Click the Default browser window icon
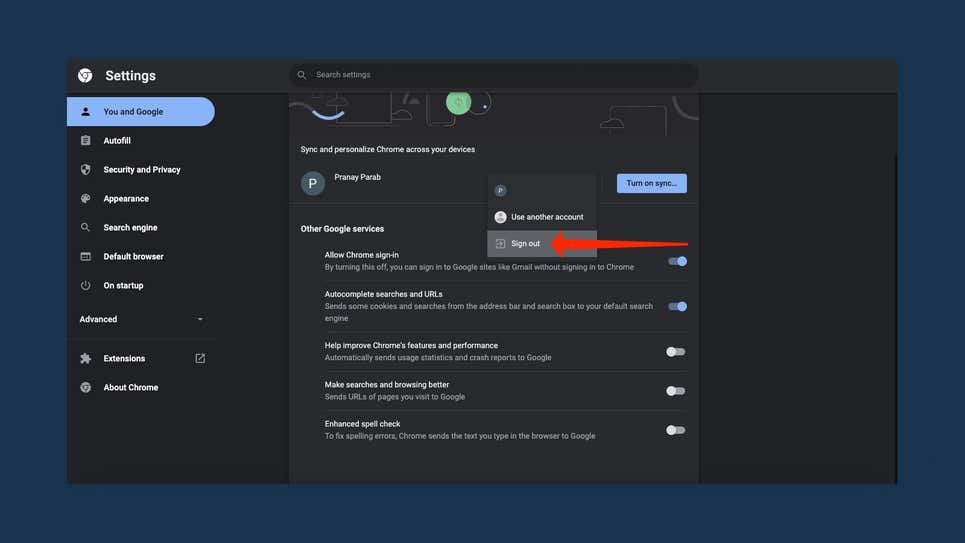The width and height of the screenshot is (965, 543). click(x=86, y=257)
